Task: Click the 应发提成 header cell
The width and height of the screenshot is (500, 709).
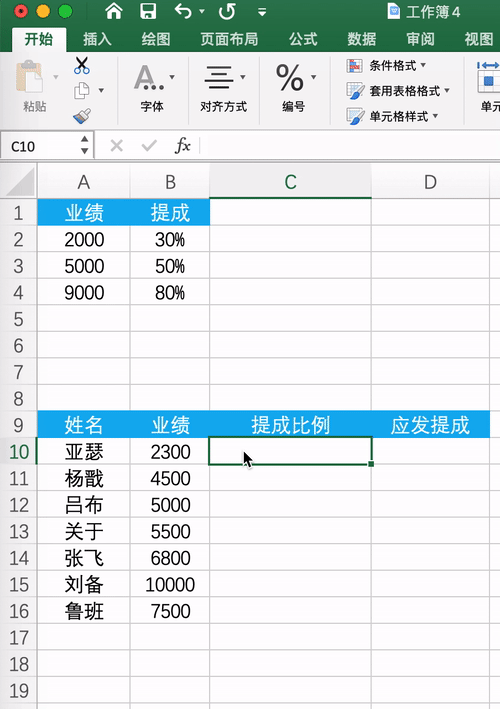Action: 430,425
